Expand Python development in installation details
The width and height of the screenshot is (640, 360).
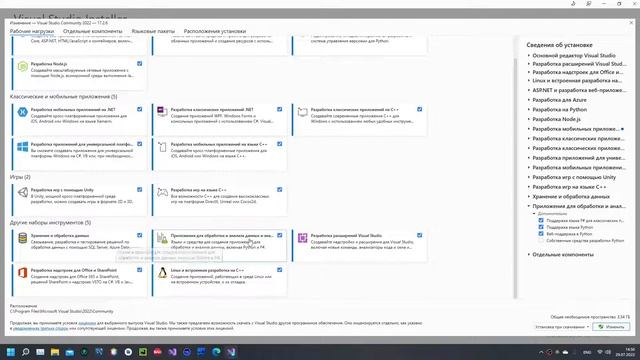pos(529,110)
